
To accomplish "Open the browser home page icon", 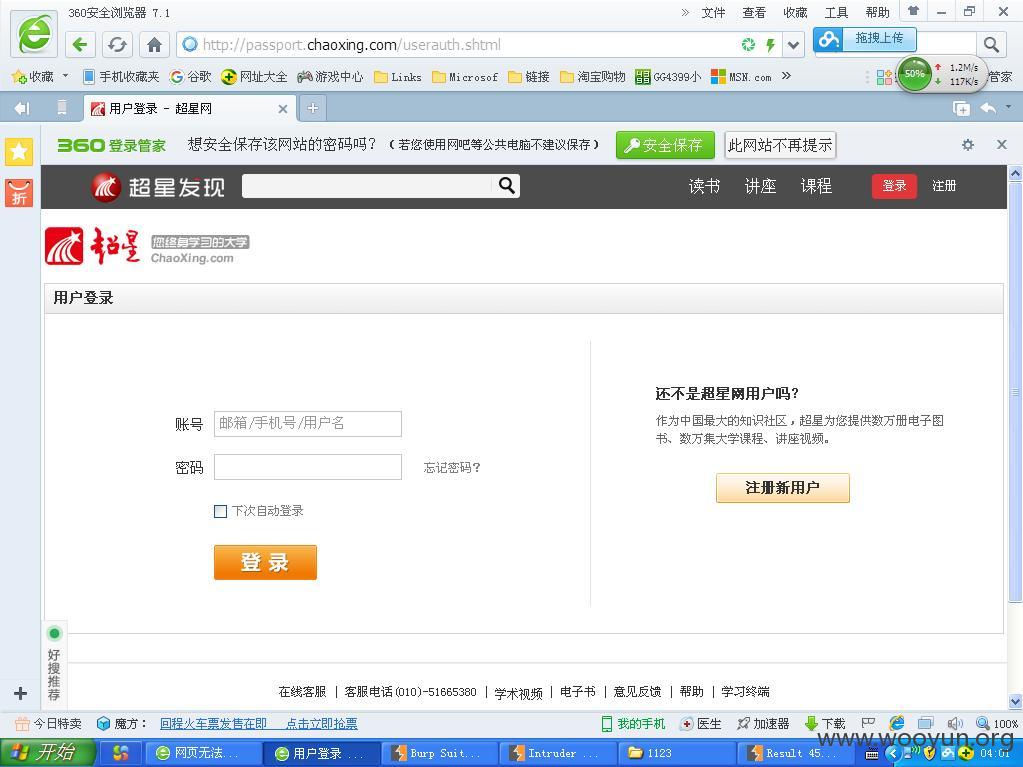I will pyautogui.click(x=154, y=44).
